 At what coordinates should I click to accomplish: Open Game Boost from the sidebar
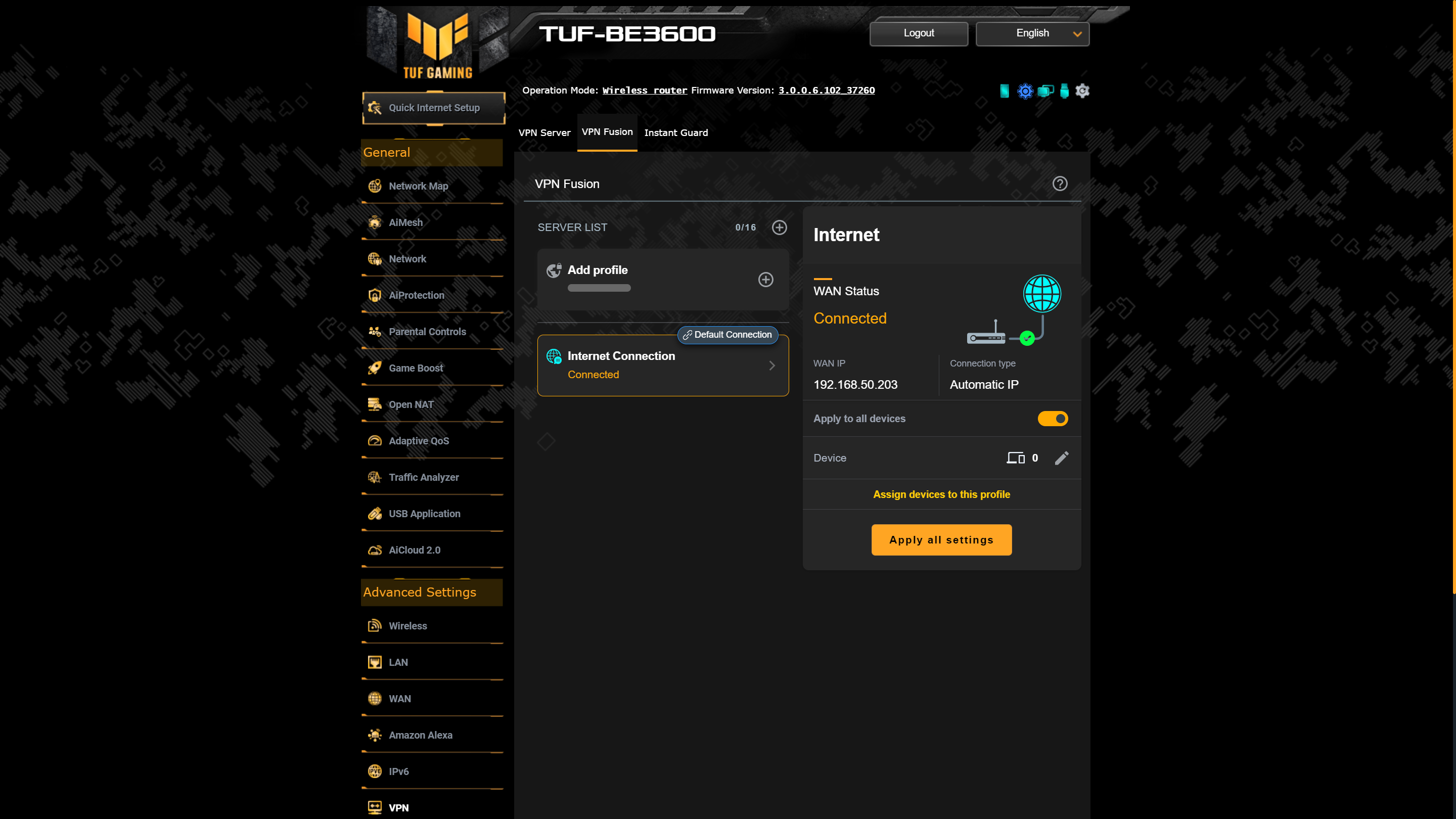416,368
